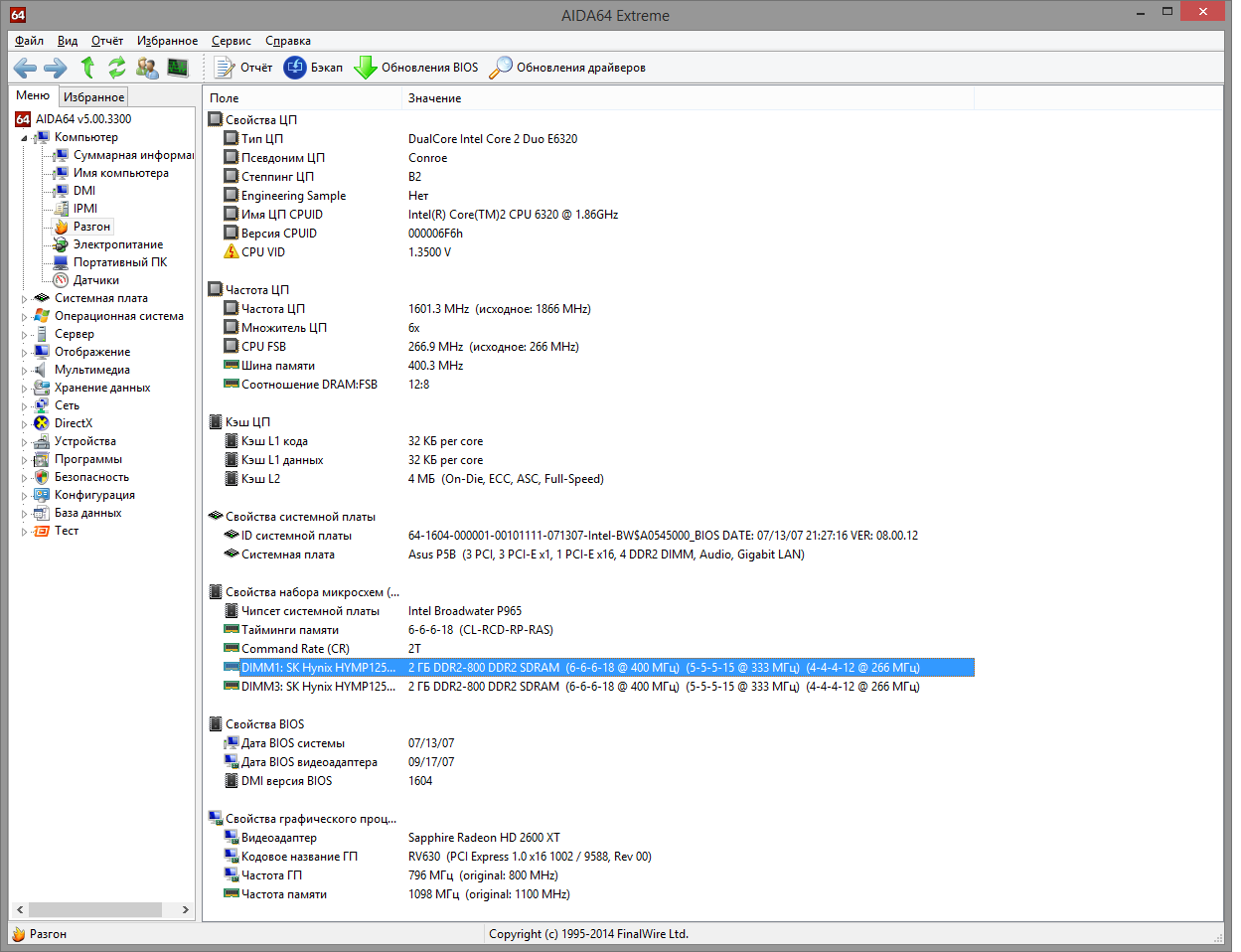Switch to the Избранное sidebar tab
The height and width of the screenshot is (952, 1241).
93,97
